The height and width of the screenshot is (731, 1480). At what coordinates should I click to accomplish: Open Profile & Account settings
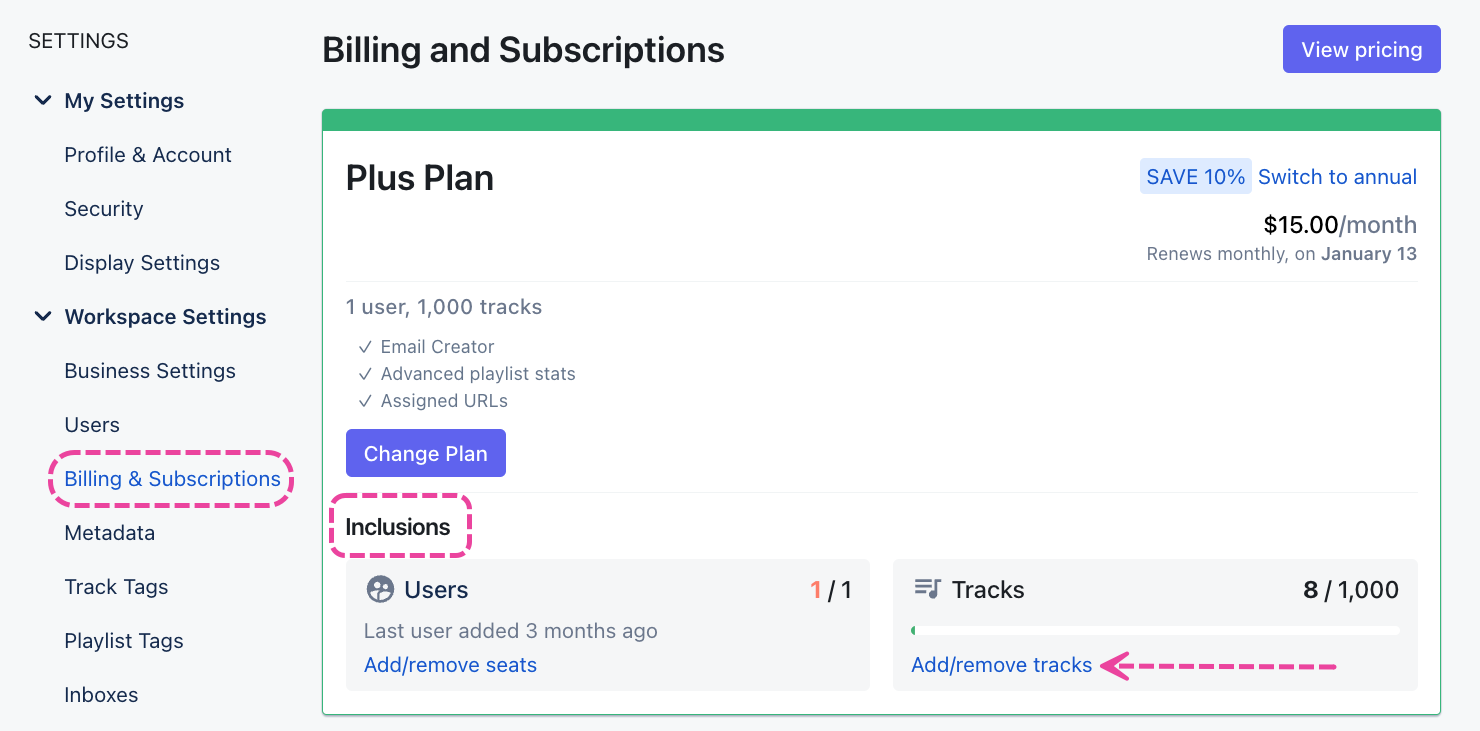pyautogui.click(x=148, y=155)
